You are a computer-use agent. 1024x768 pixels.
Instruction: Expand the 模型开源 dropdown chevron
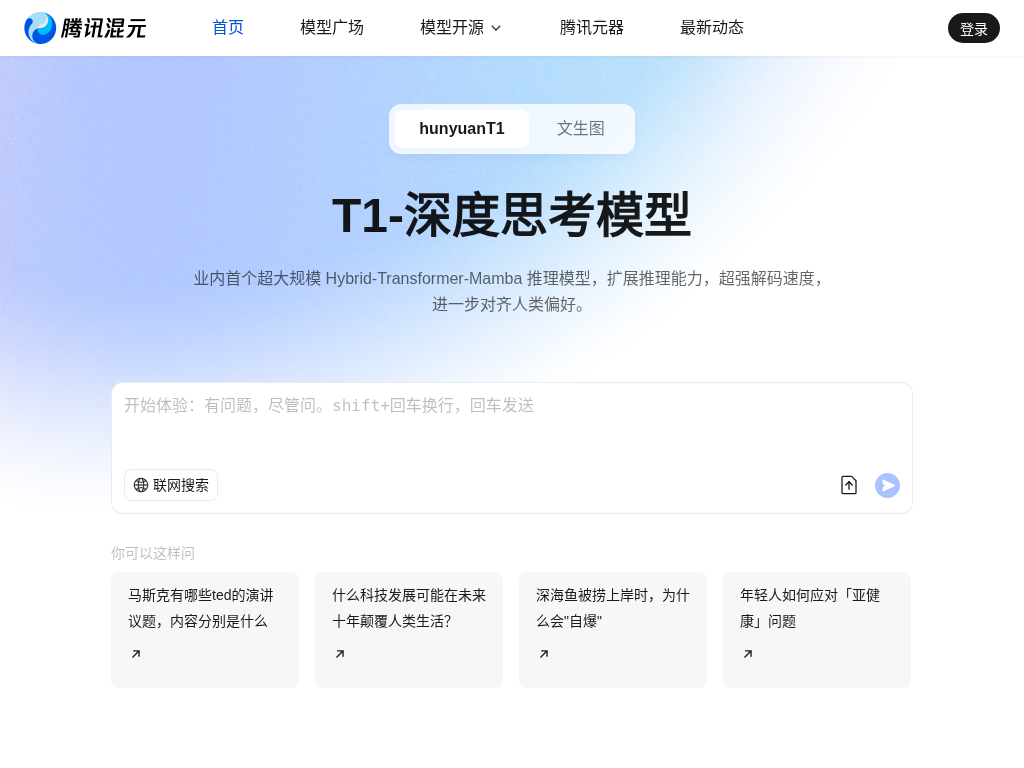[496, 28]
